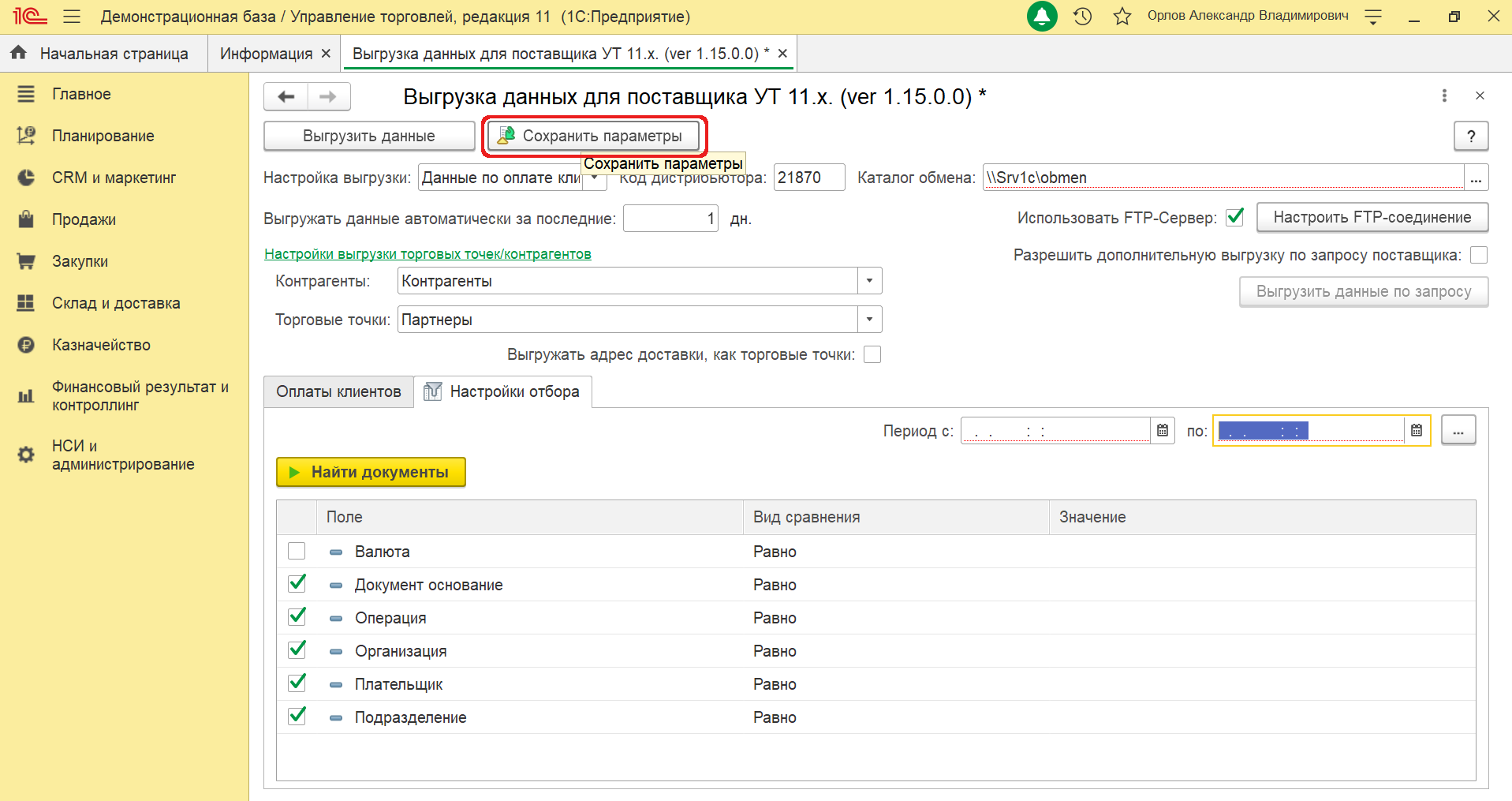Select Настройки отбора tab

click(502, 391)
